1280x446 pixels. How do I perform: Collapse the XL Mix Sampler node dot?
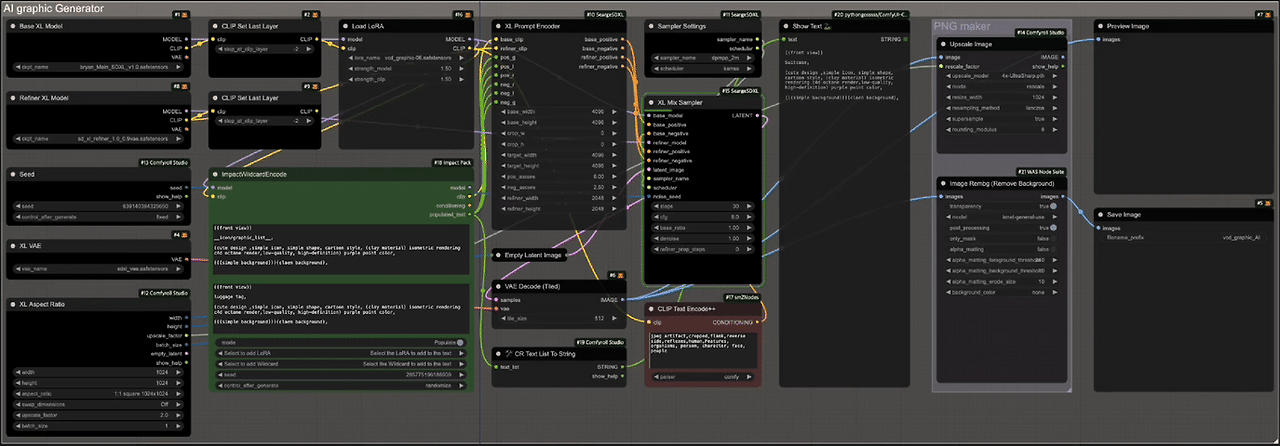pos(653,102)
